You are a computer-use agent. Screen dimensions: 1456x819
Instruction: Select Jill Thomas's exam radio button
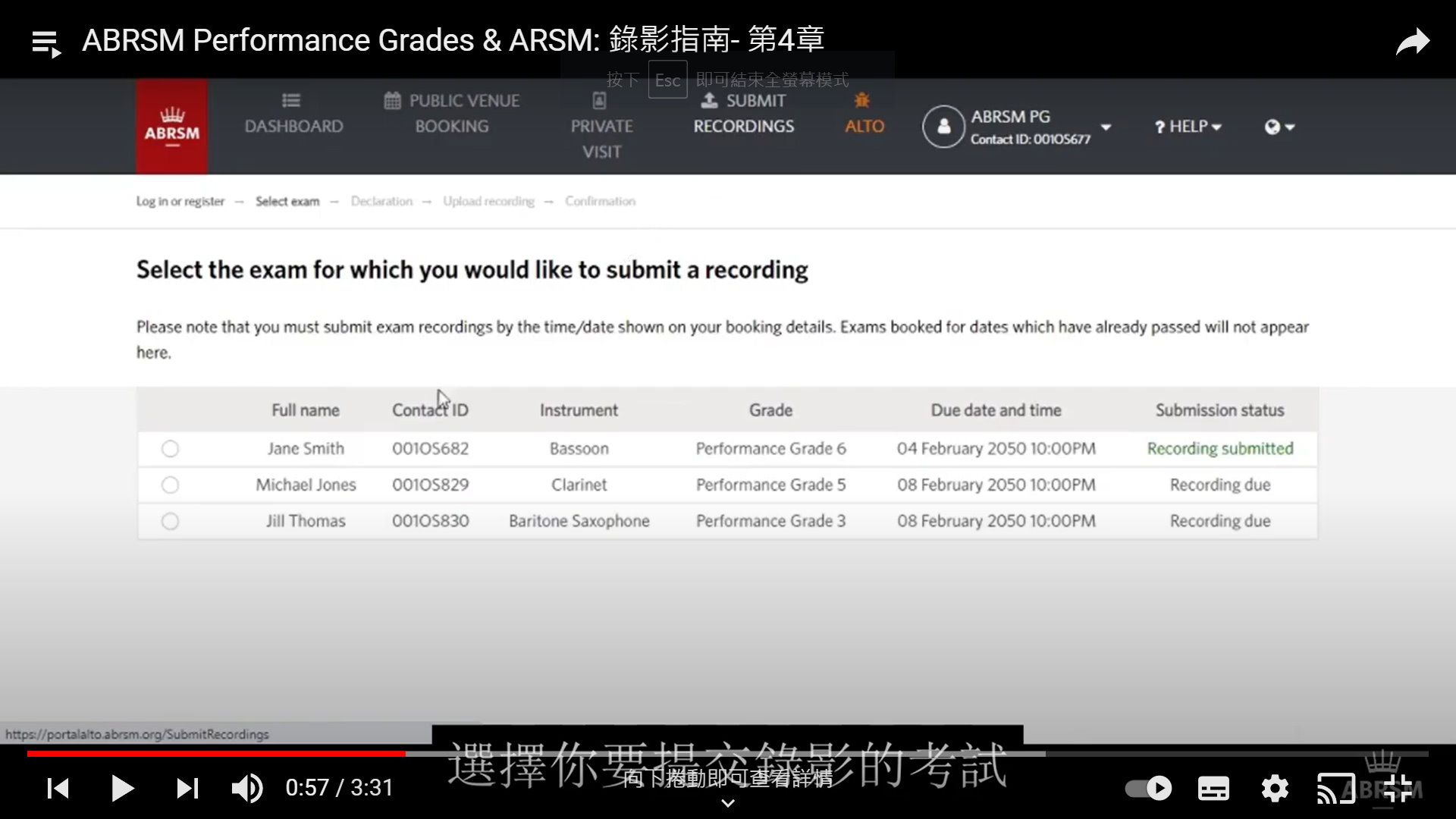[170, 522]
